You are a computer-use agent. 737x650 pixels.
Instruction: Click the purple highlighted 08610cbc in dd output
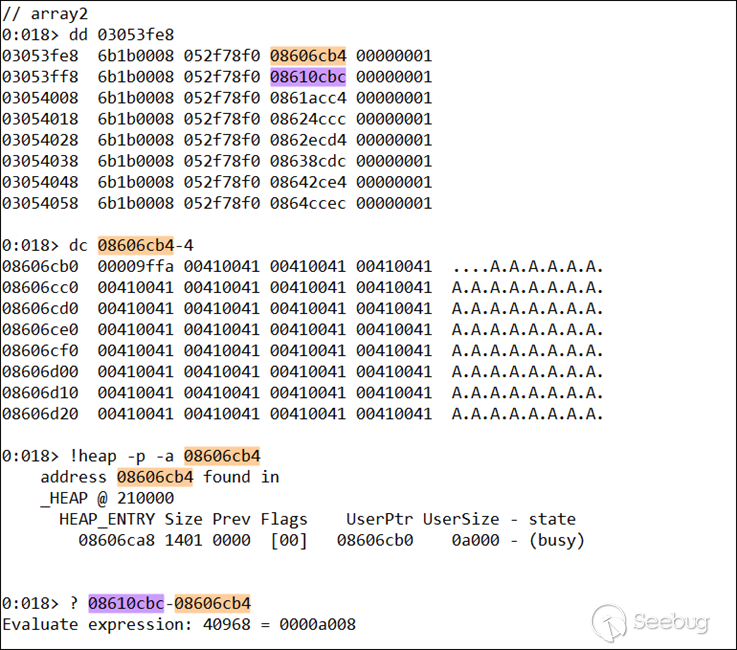click(x=308, y=77)
